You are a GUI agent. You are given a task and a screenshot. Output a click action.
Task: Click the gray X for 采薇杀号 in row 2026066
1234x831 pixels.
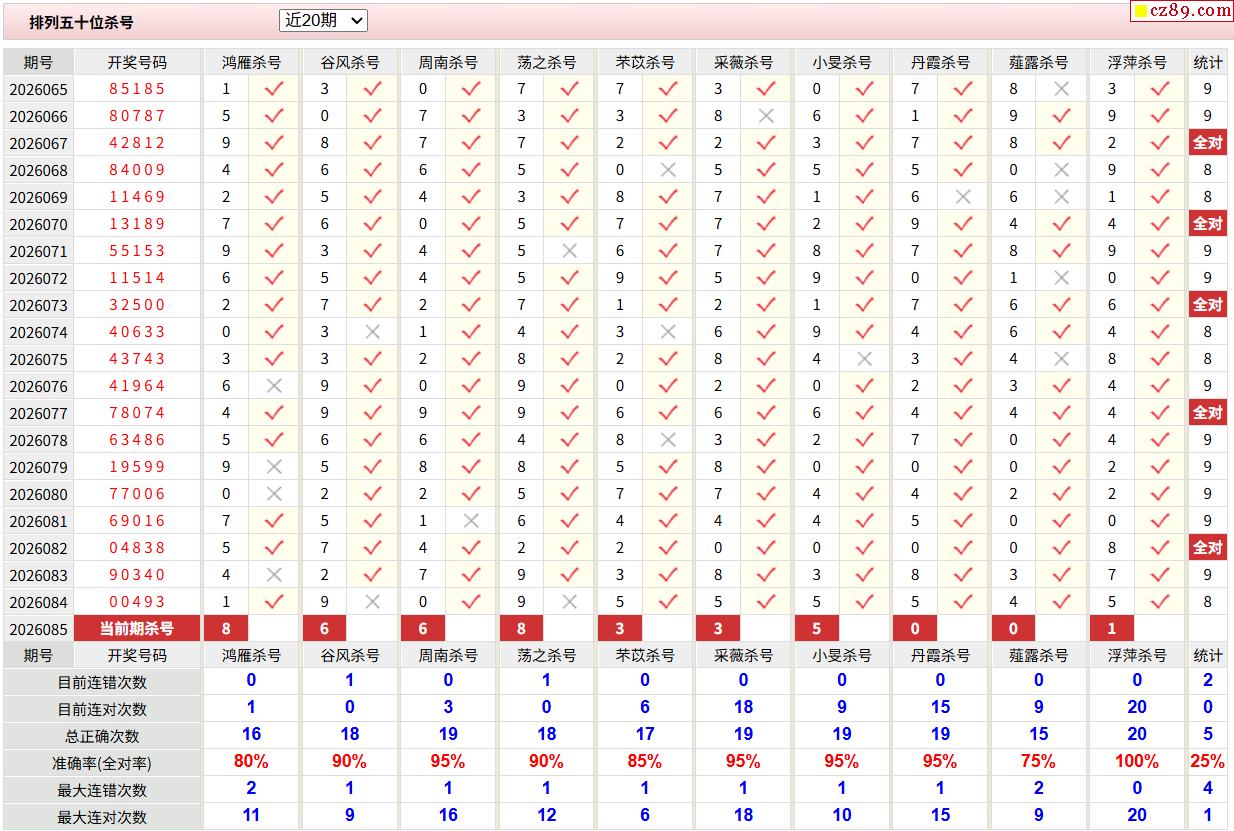click(767, 116)
